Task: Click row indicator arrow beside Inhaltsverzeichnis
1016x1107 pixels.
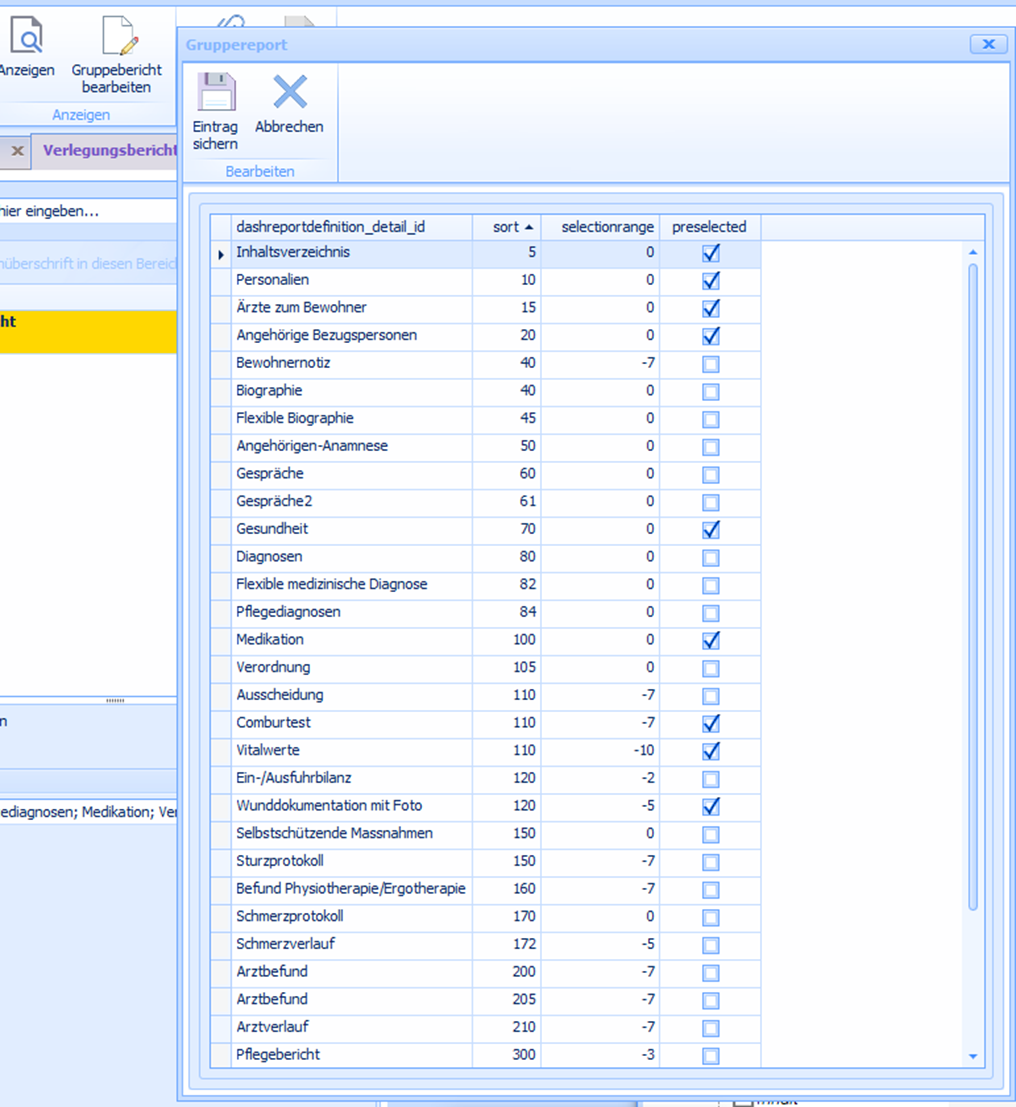Action: pos(221,254)
